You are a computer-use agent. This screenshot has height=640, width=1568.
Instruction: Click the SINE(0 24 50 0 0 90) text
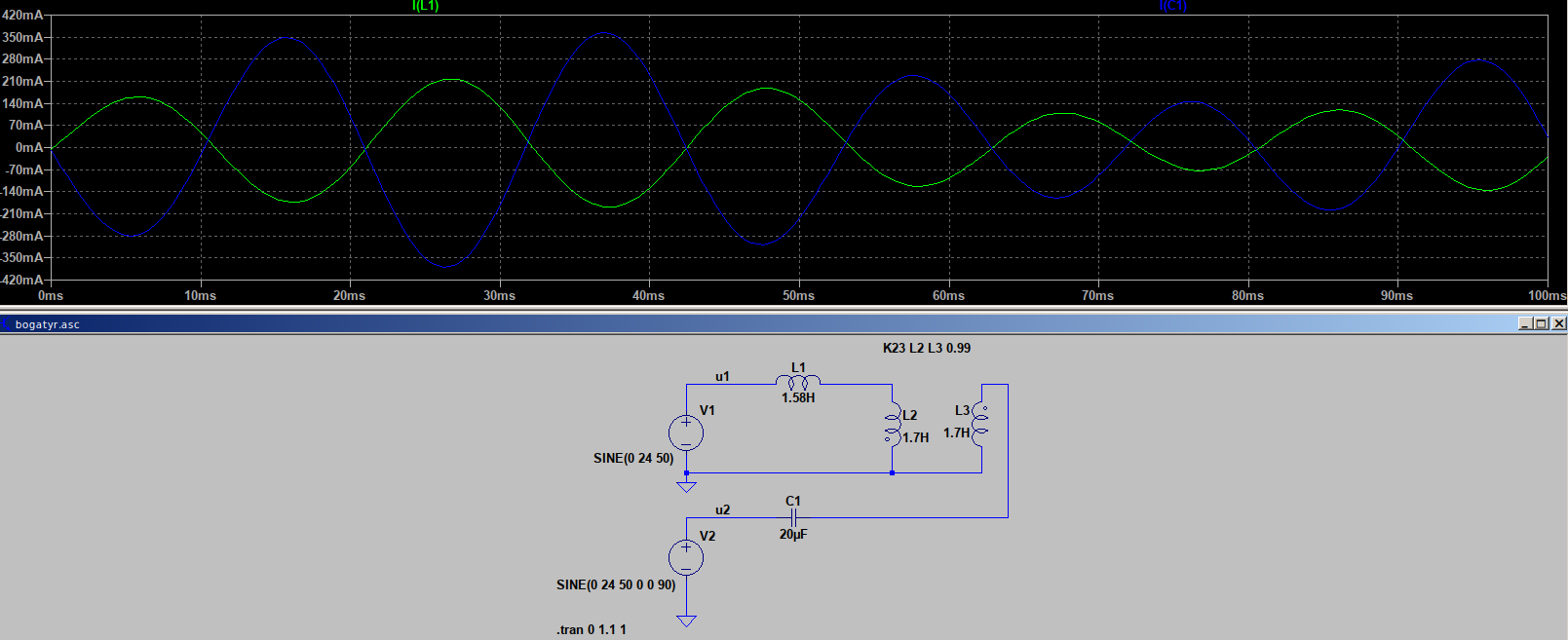tap(616, 584)
